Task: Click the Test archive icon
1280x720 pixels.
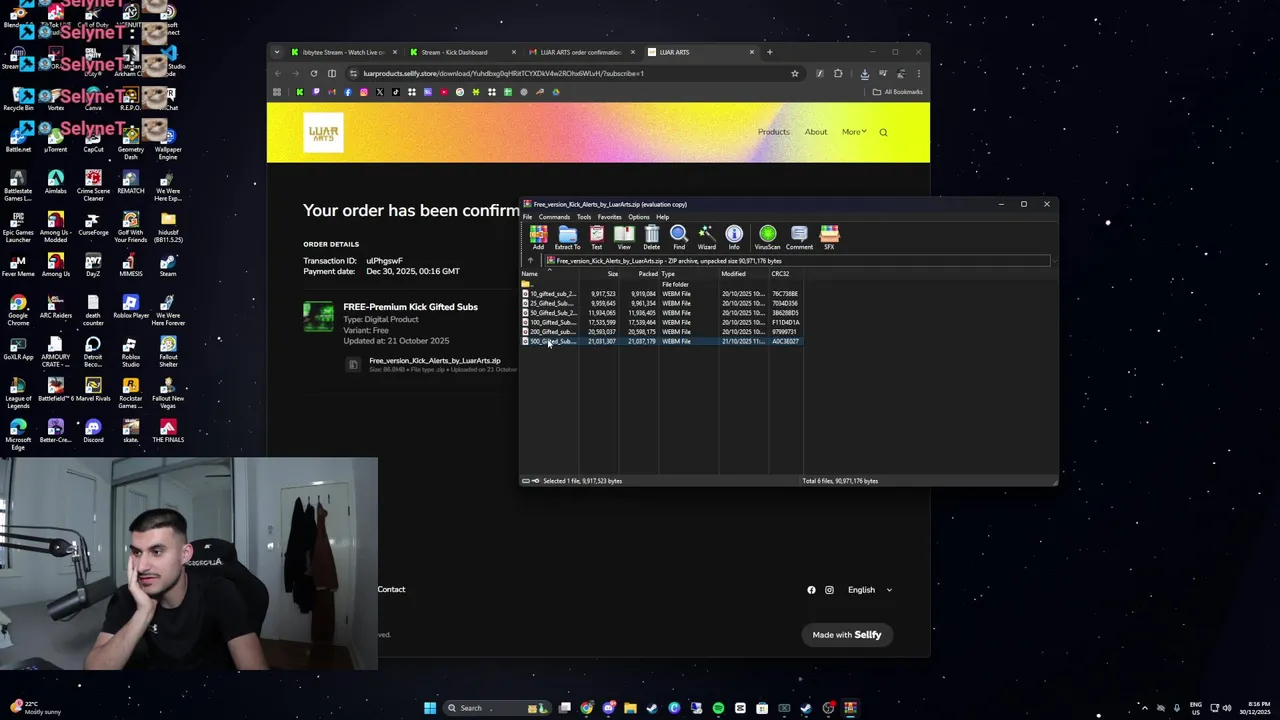Action: click(x=596, y=237)
